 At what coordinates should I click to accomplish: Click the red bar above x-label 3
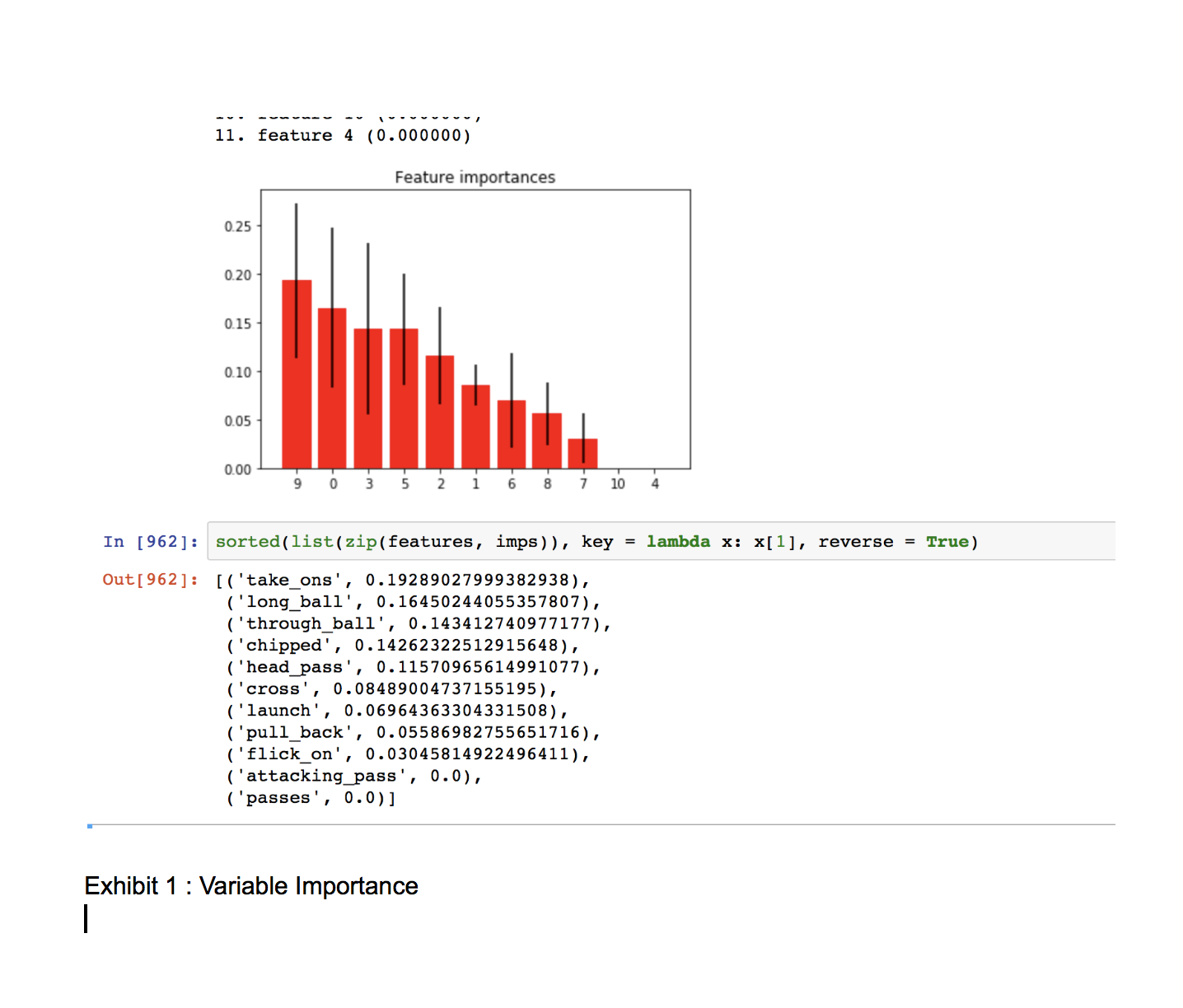point(368,399)
